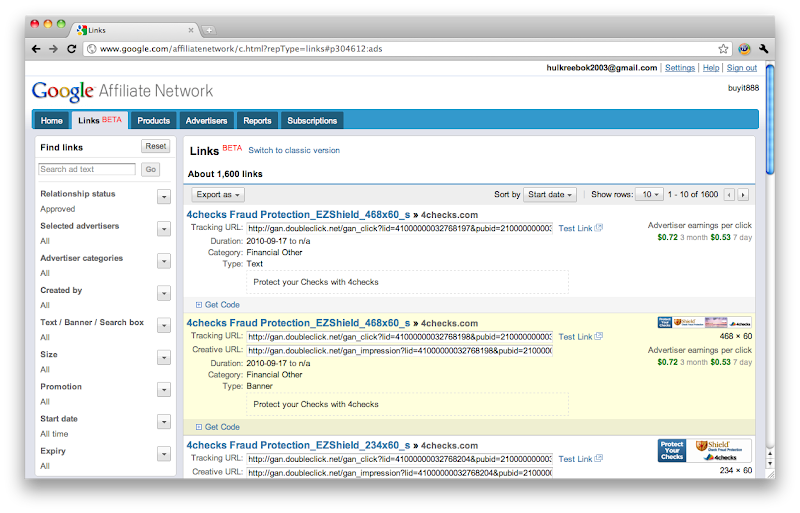Click the page vertical scrollbar thumb
The image size is (800, 513).
[770, 119]
